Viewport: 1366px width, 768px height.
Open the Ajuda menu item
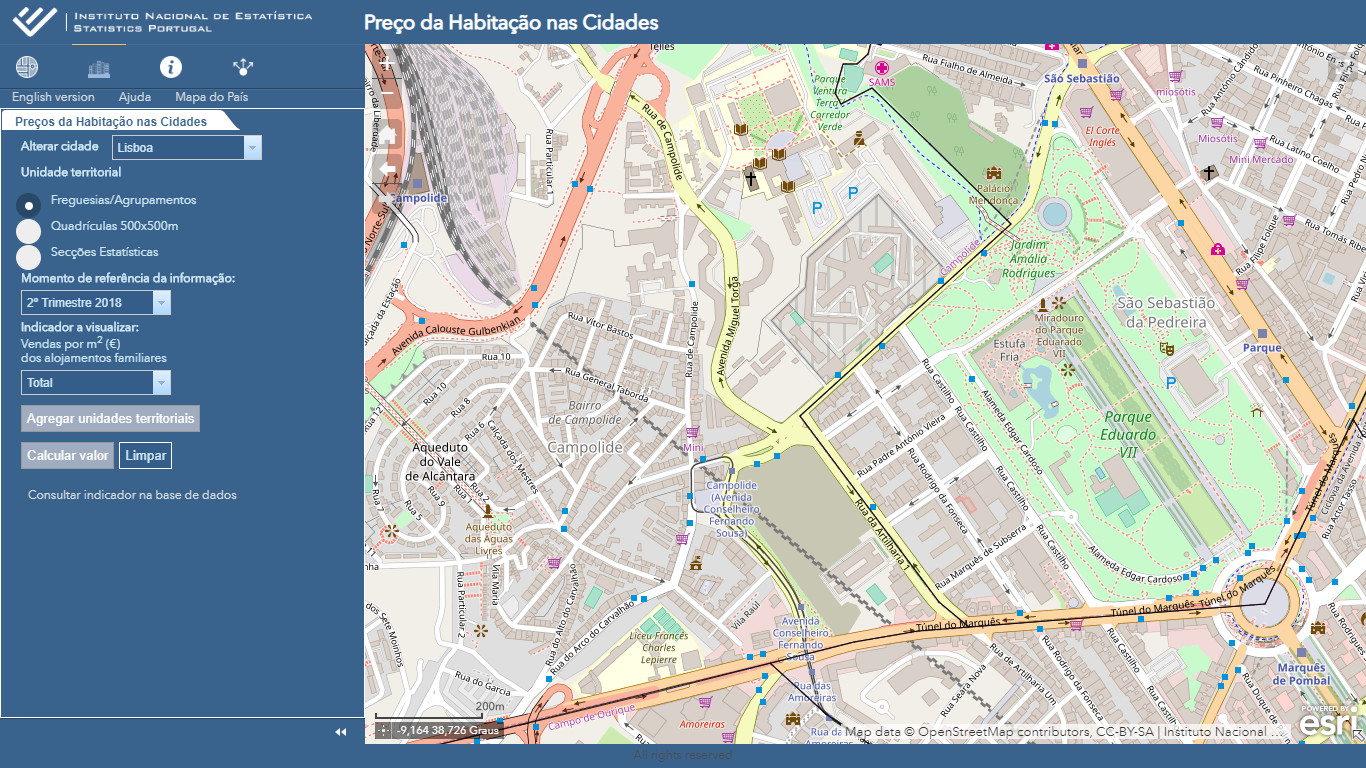coord(135,97)
